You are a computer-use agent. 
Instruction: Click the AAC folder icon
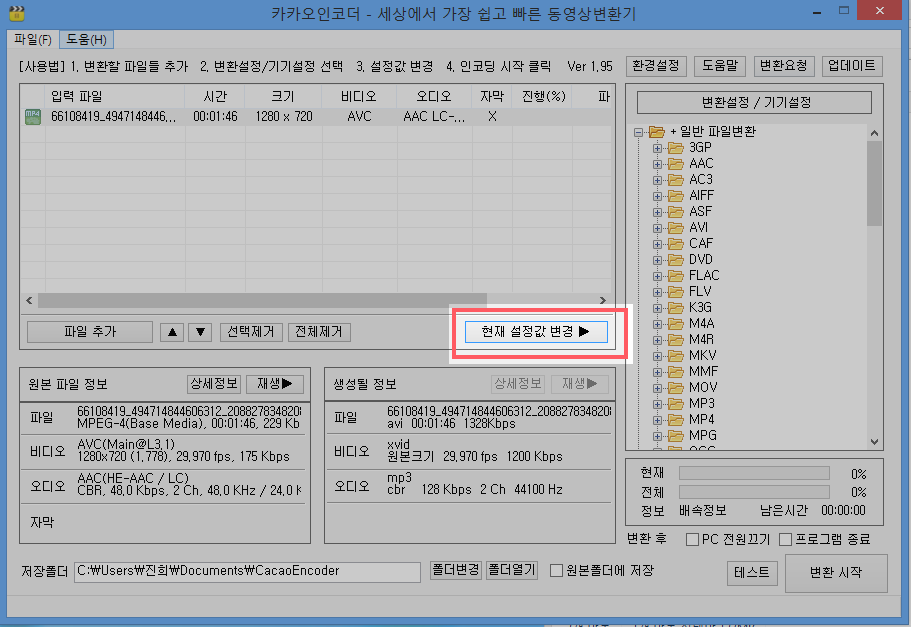point(675,164)
